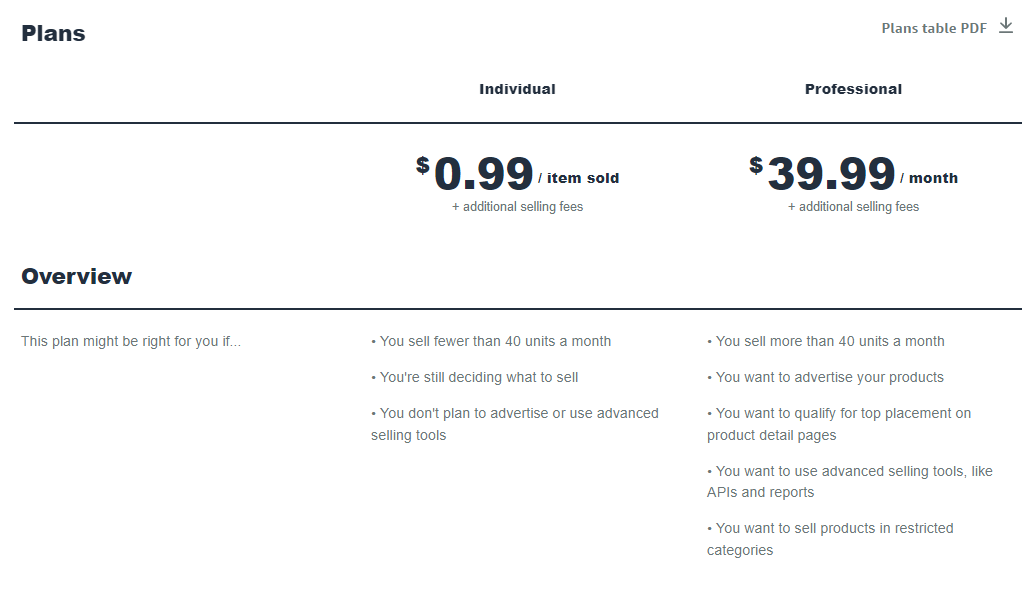Screen dimensions: 1036x607
Task: Click the 'qualify for top placement' bullet
Action: [x=839, y=424]
